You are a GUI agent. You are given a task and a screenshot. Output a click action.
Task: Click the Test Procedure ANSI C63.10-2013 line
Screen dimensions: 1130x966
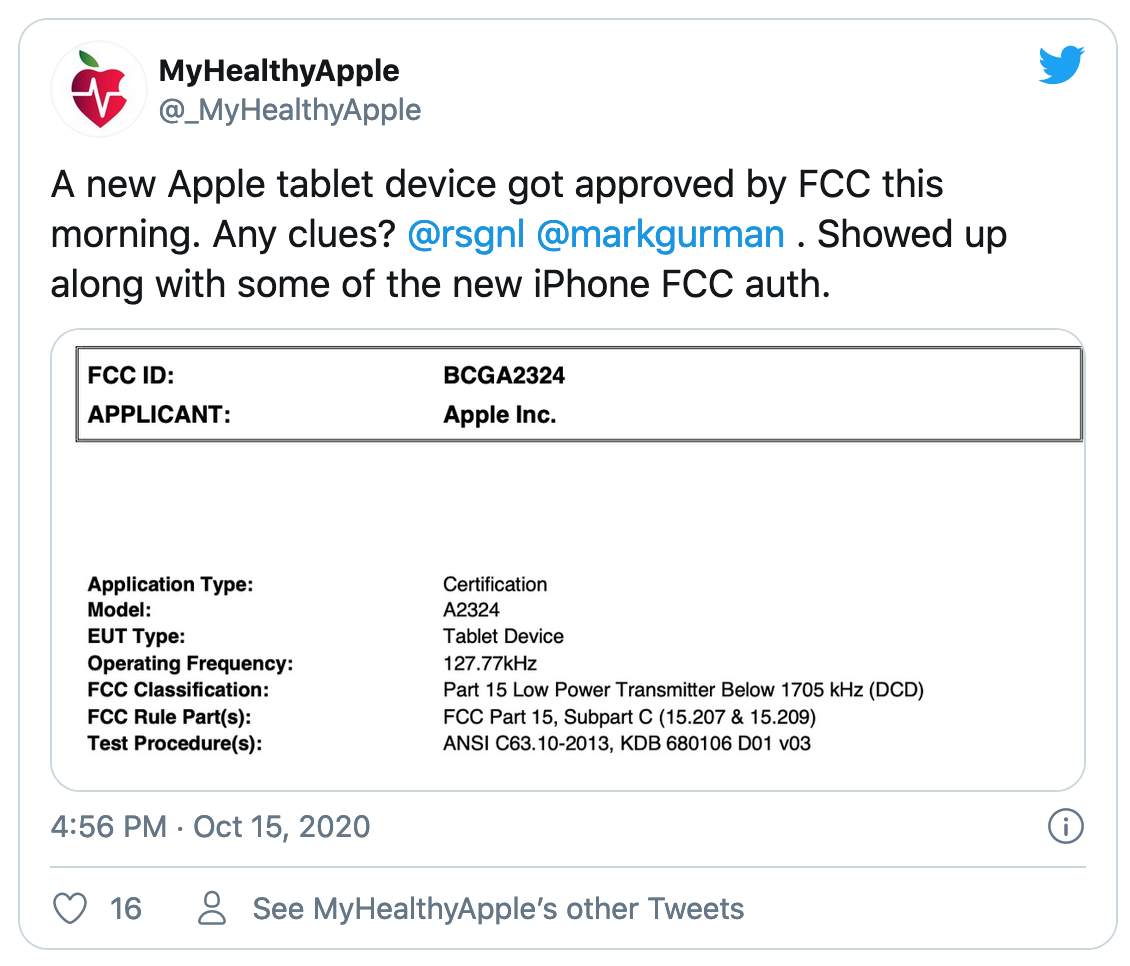pyautogui.click(x=449, y=743)
